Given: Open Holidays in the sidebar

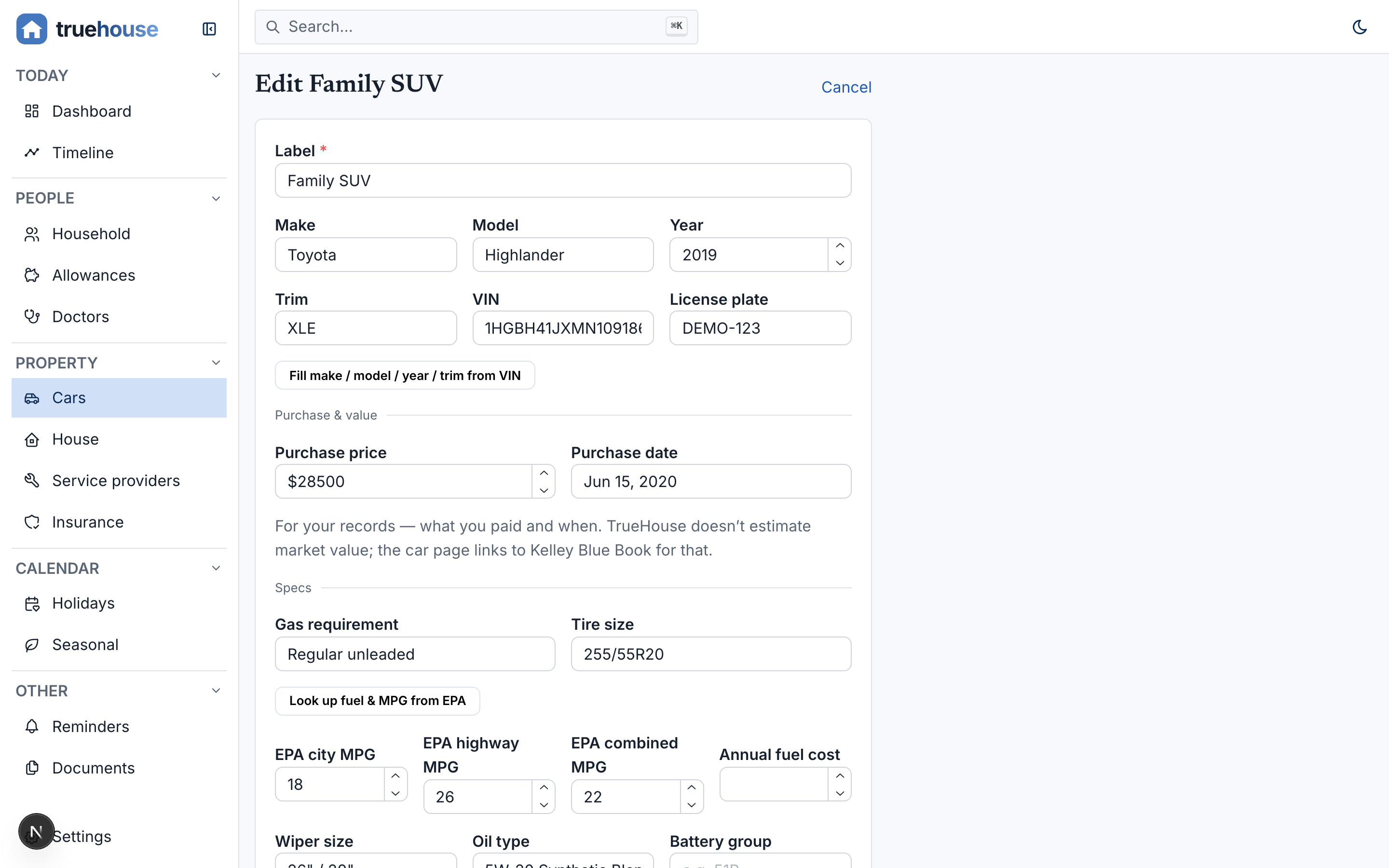Looking at the screenshot, I should (x=119, y=603).
